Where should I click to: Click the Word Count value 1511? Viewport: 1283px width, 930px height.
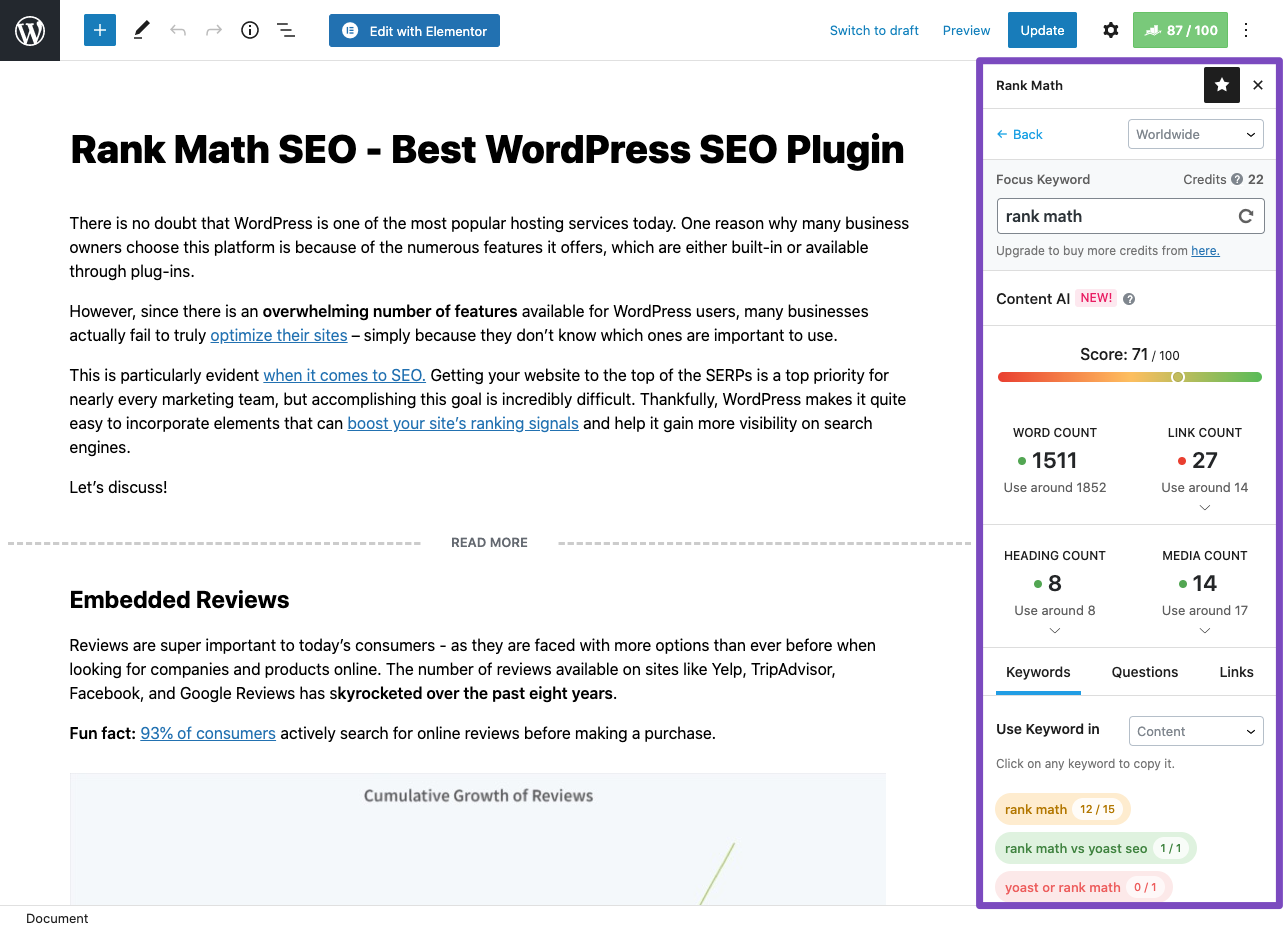[x=1055, y=460]
